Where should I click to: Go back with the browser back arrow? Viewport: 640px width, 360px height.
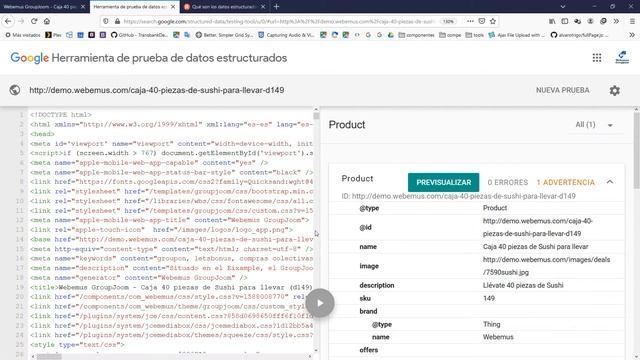coord(8,21)
